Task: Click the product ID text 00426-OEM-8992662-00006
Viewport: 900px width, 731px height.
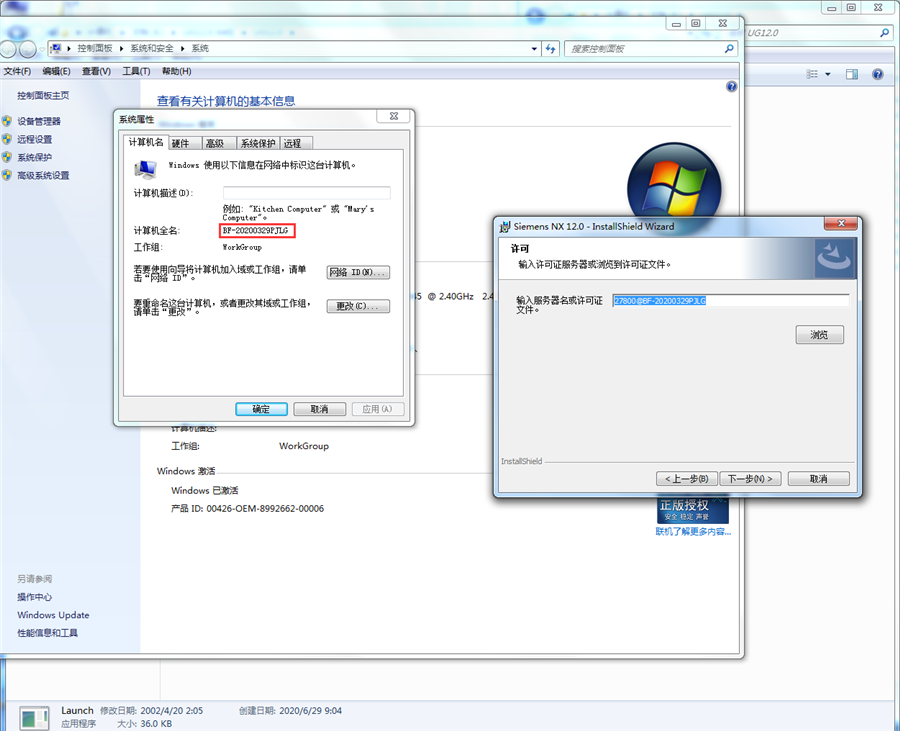Action: tap(265, 508)
